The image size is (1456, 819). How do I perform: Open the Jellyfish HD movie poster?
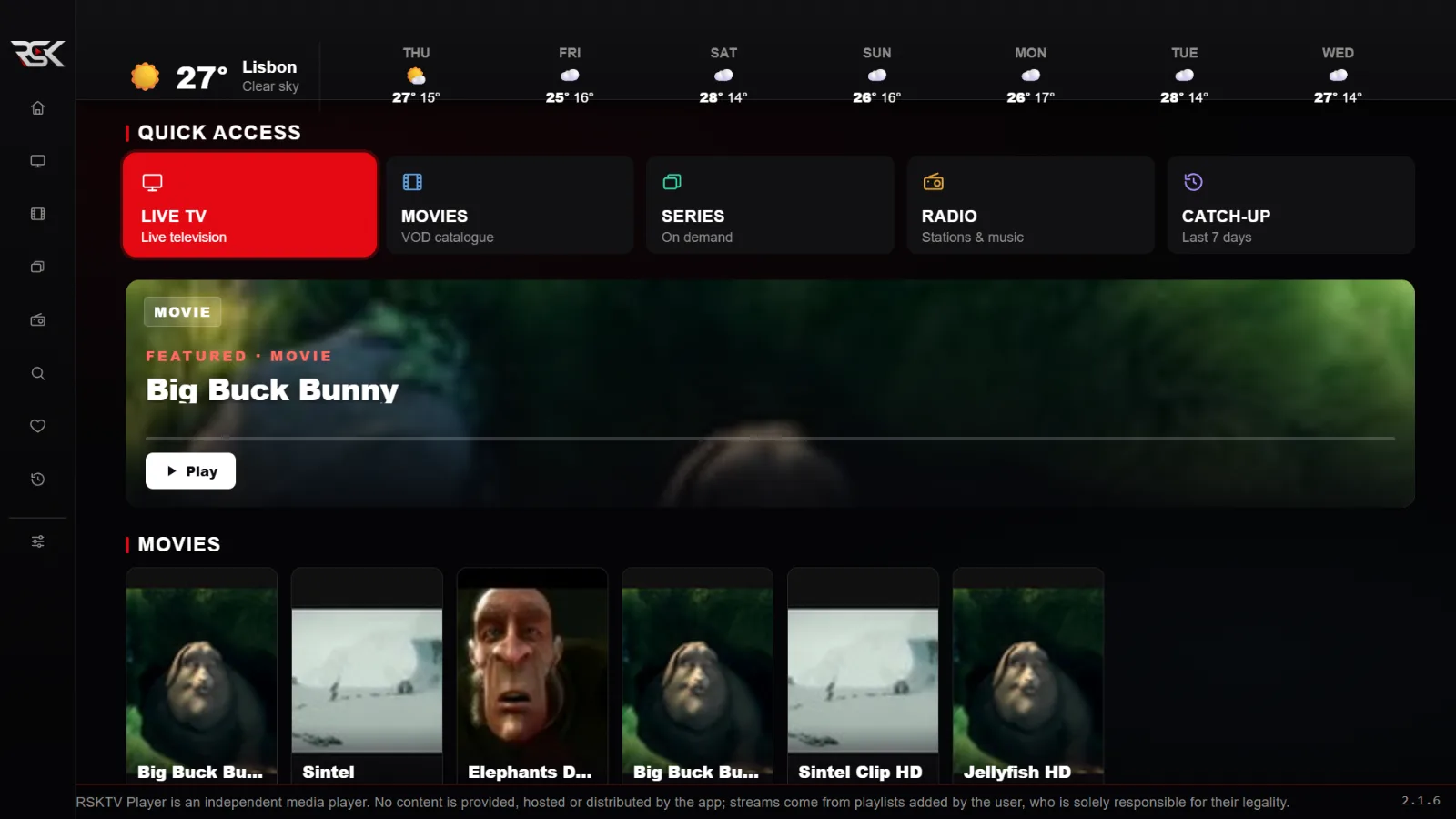[1028, 675]
